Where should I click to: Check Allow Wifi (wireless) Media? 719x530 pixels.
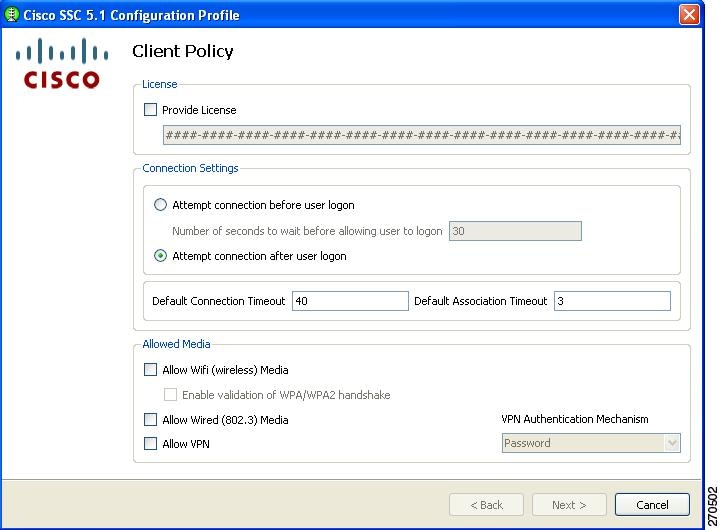point(150,370)
